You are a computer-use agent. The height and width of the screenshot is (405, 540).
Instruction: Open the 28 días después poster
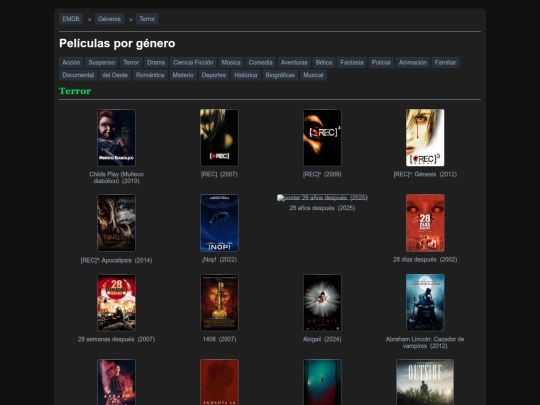point(425,223)
